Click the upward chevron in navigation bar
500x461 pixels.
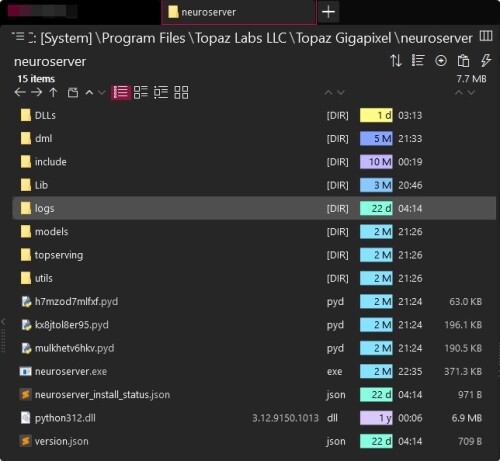tap(89, 92)
